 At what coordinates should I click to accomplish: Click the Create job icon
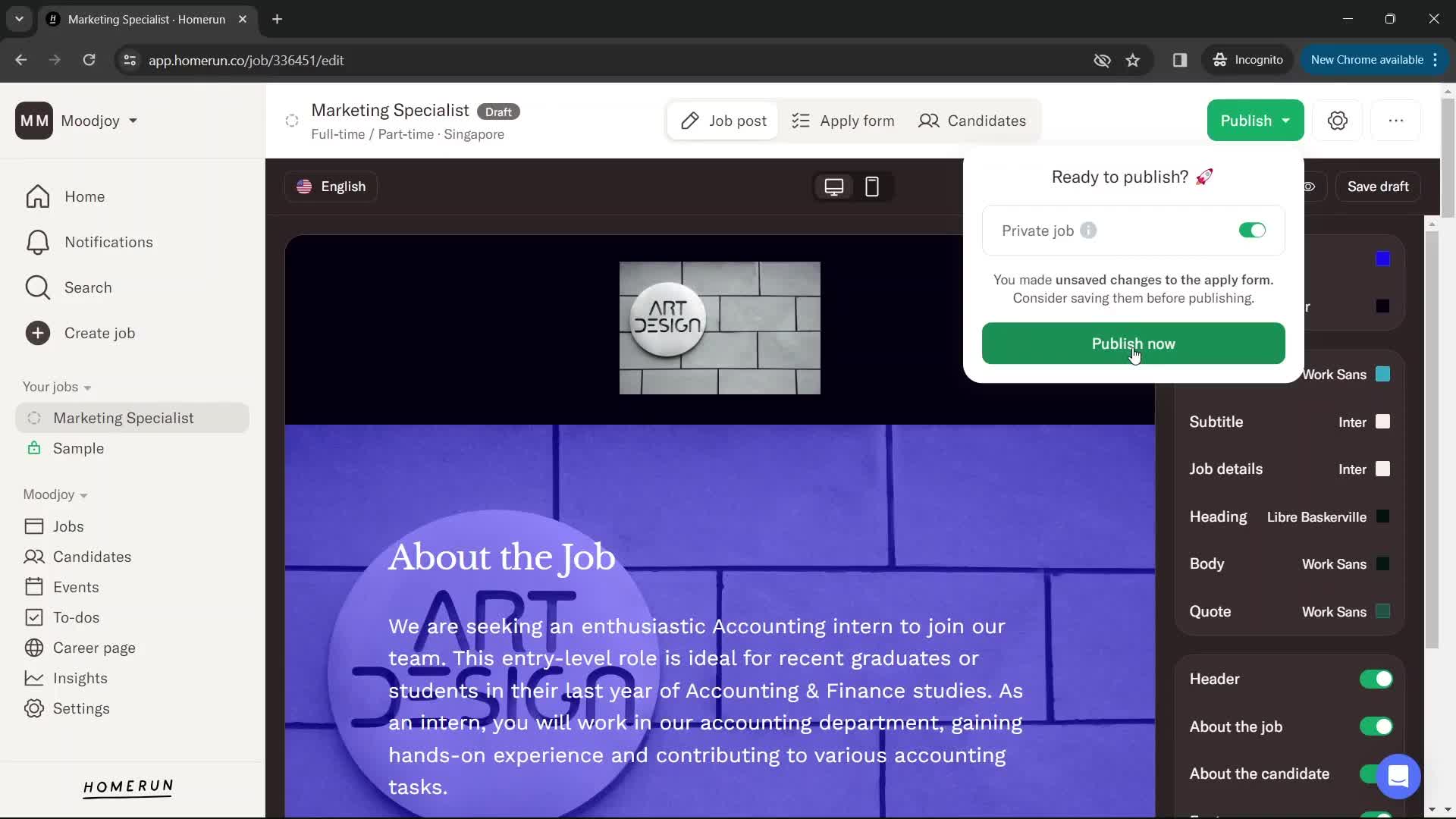pyautogui.click(x=37, y=333)
